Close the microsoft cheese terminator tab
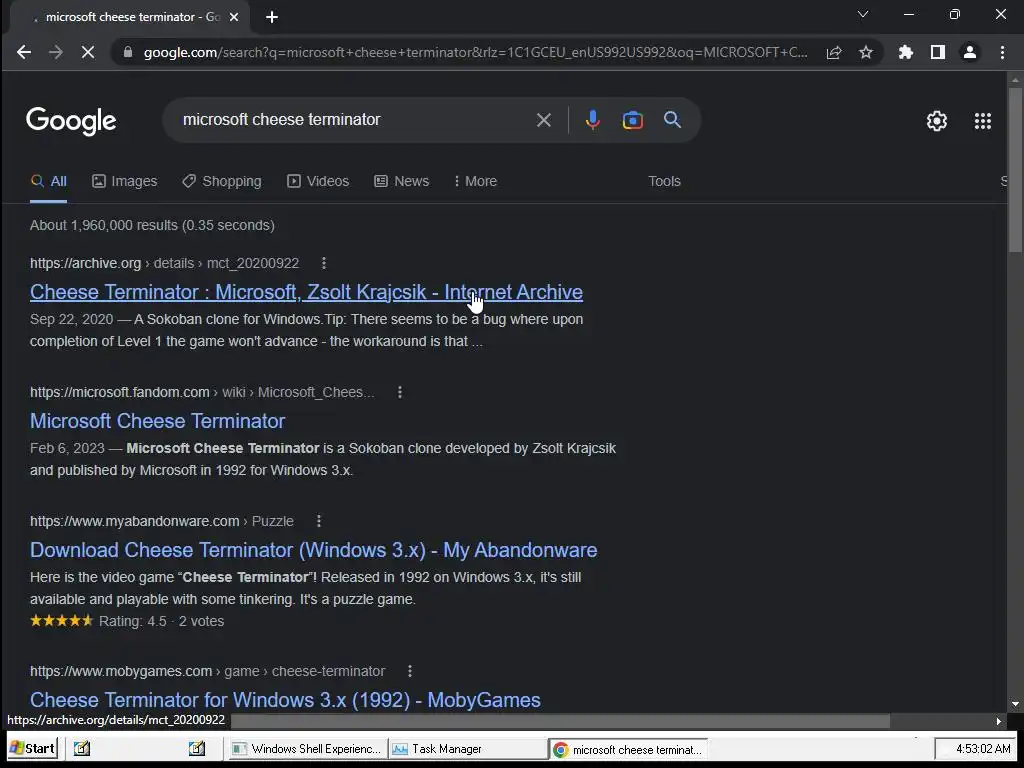Viewport: 1024px width, 768px height. point(234,18)
